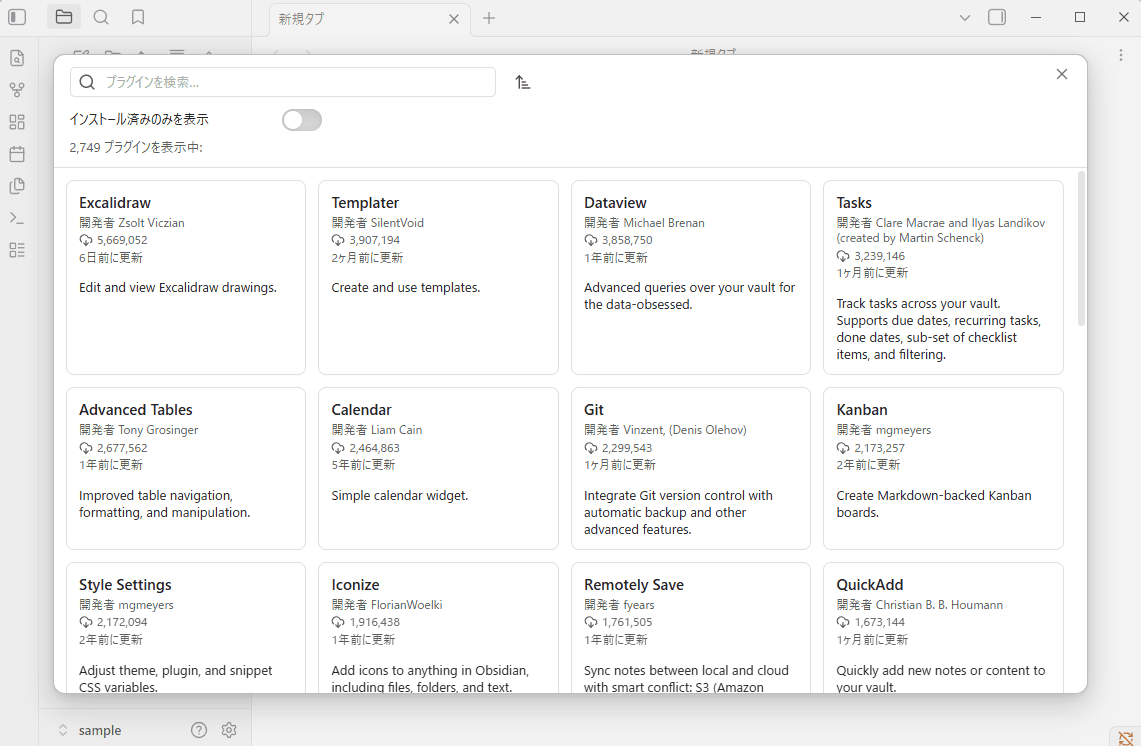Open the bookmarks pane icon
This screenshot has height=746, width=1141.
(x=138, y=17)
